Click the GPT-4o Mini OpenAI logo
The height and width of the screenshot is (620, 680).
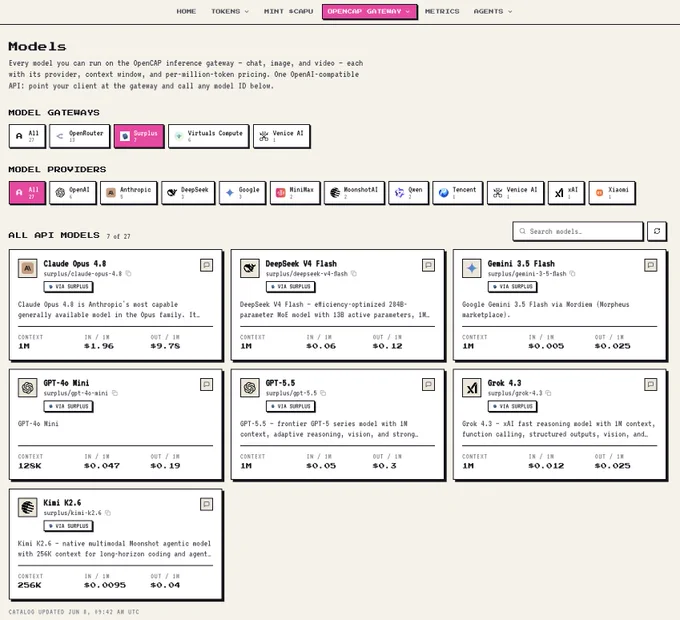click(28, 388)
